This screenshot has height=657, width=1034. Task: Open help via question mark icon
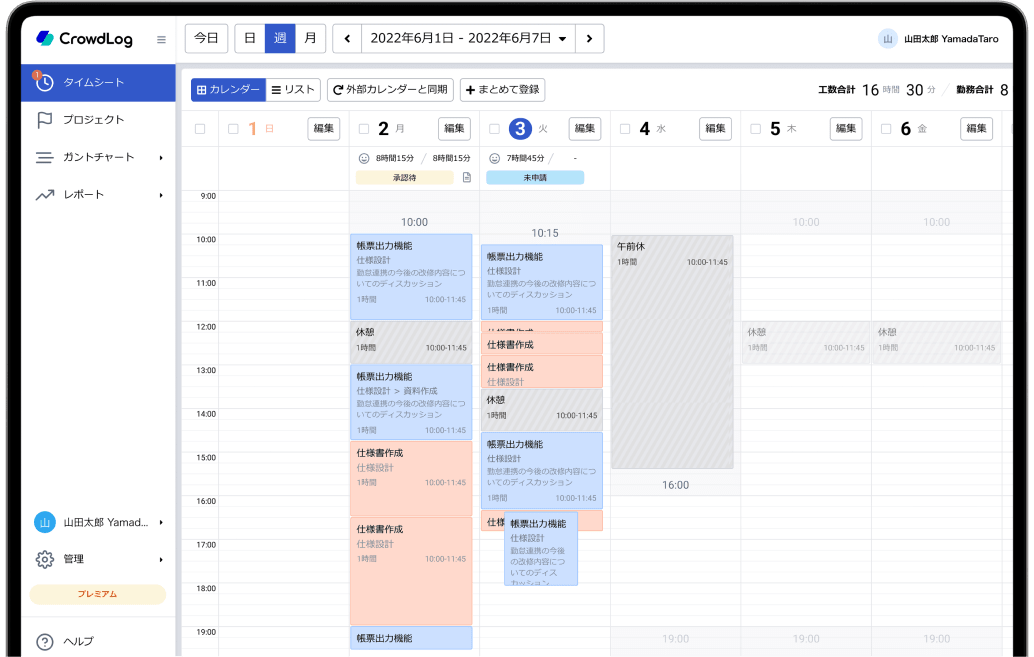[44, 641]
